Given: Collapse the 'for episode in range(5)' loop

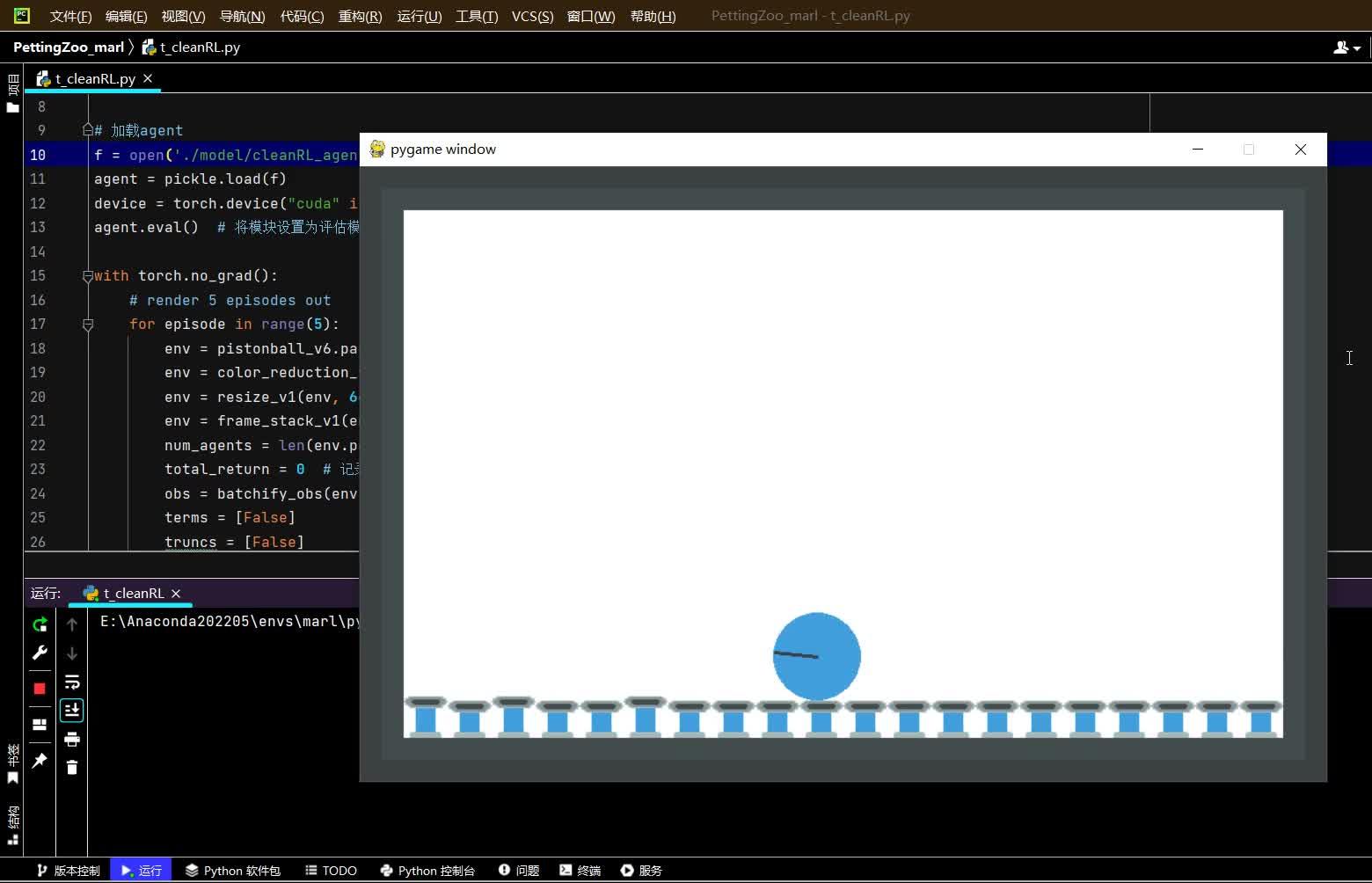Looking at the screenshot, I should [x=88, y=325].
